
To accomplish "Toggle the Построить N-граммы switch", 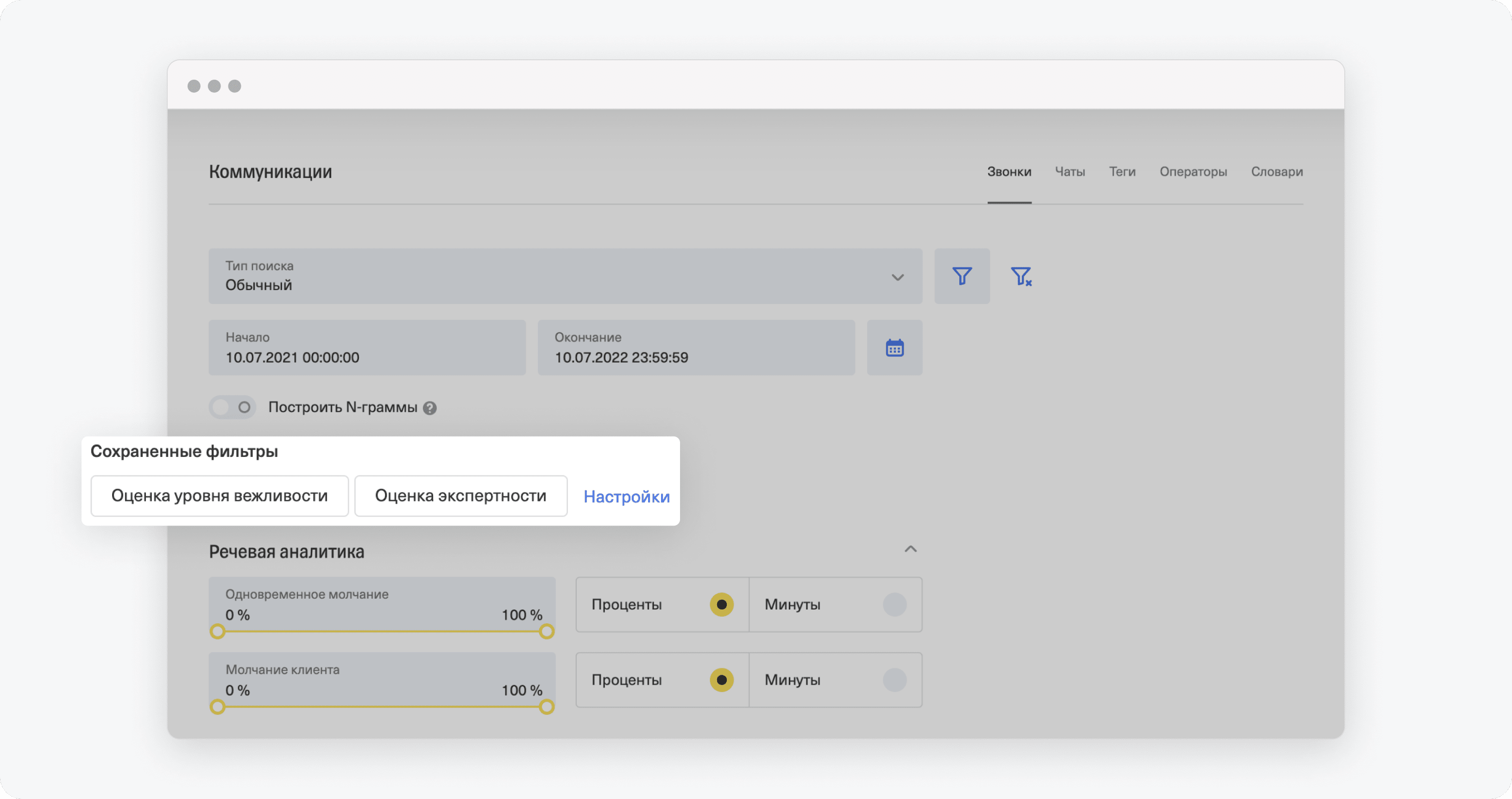I will [233, 407].
